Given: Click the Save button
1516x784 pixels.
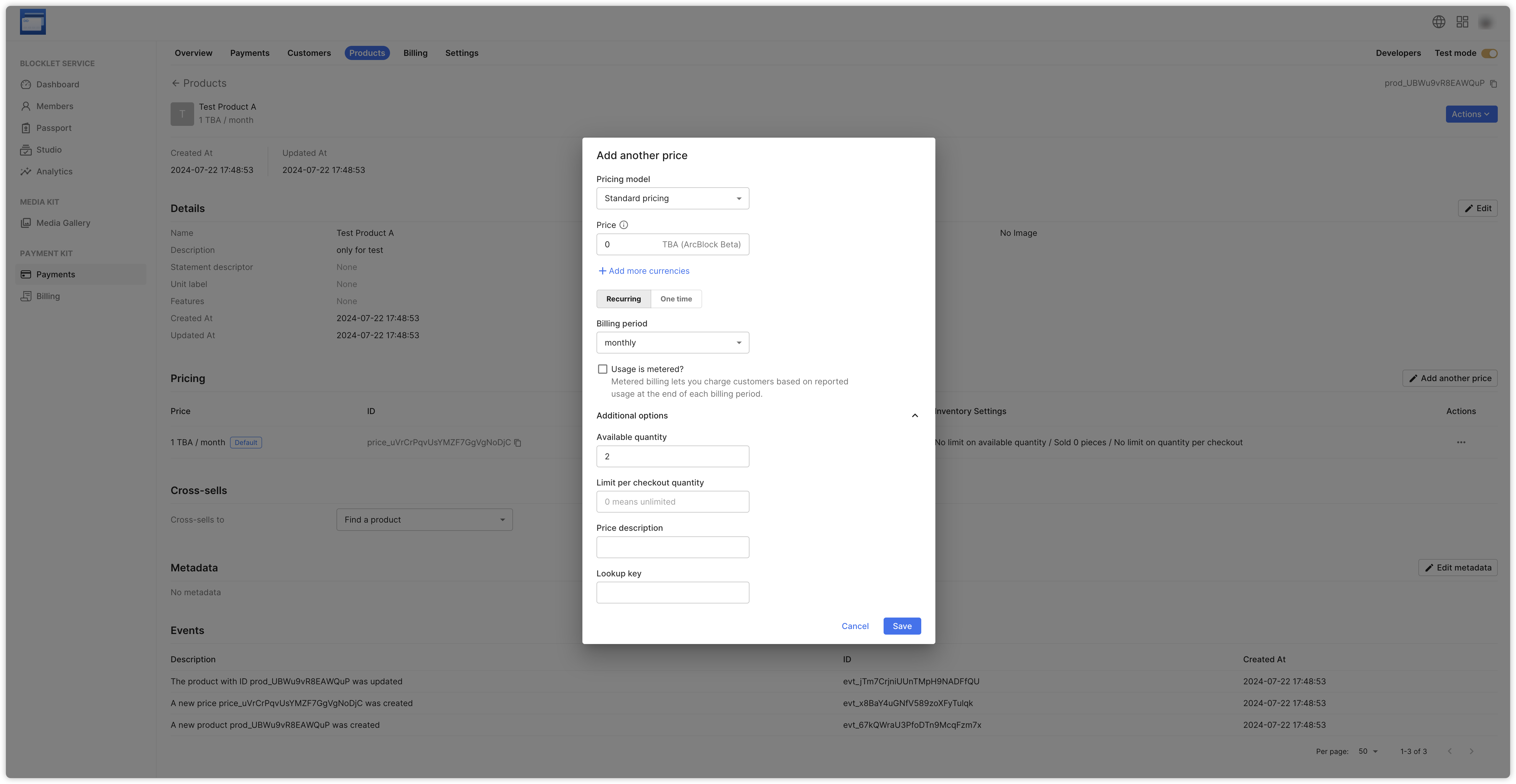Looking at the screenshot, I should (902, 626).
